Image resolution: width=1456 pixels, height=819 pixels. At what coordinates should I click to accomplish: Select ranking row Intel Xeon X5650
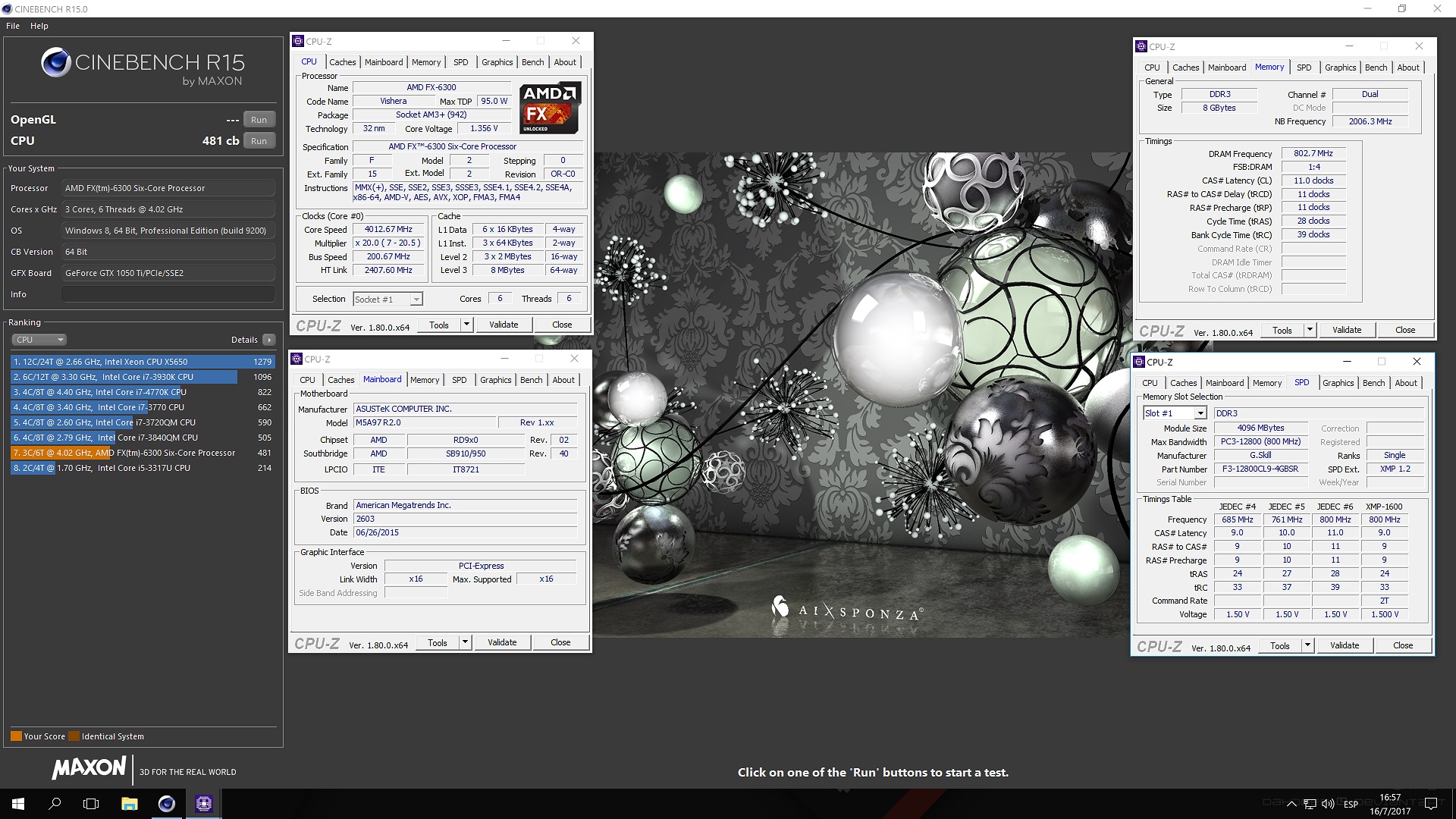143,362
